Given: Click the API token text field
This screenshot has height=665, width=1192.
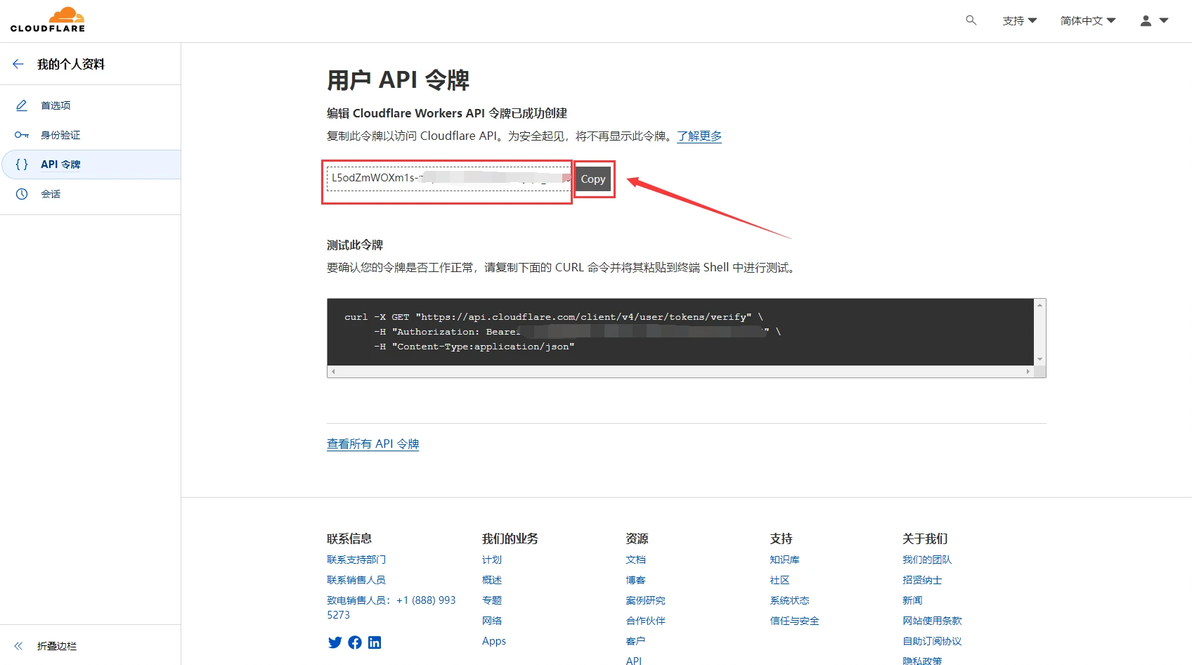Looking at the screenshot, I should pyautogui.click(x=448, y=179).
